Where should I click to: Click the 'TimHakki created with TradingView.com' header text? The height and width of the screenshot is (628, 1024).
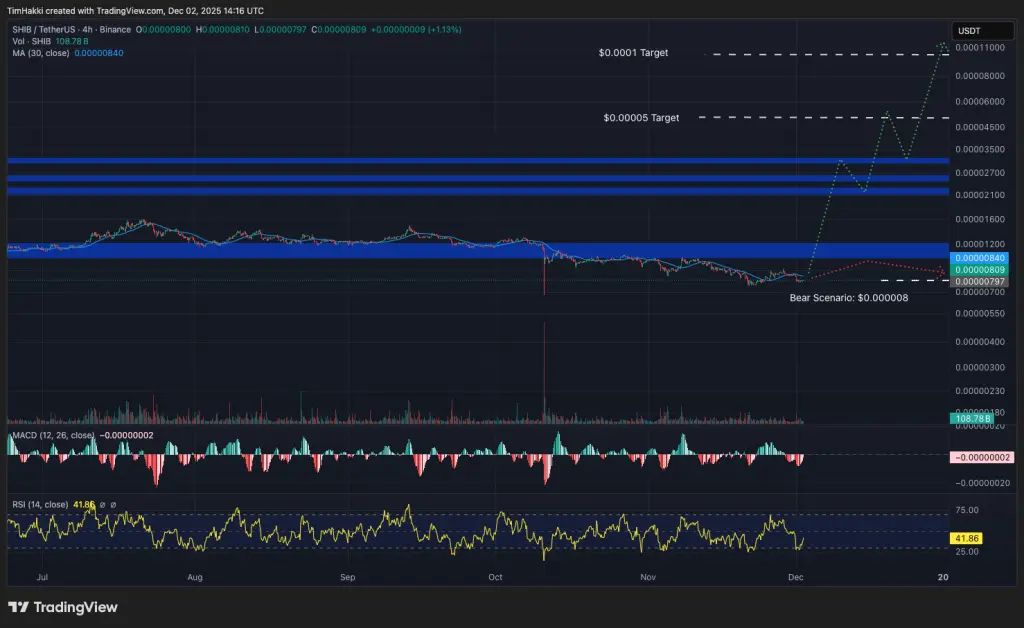[x=85, y=11]
